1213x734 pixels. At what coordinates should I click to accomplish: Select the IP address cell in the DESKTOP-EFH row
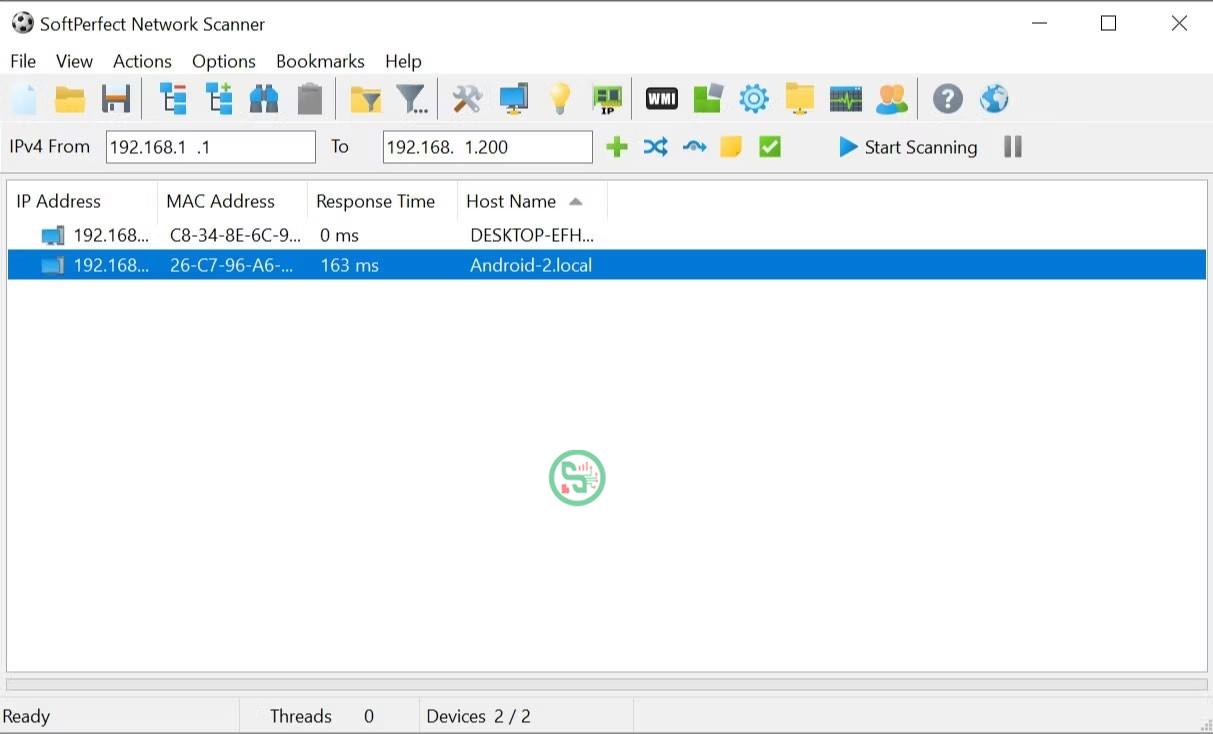click(111, 236)
